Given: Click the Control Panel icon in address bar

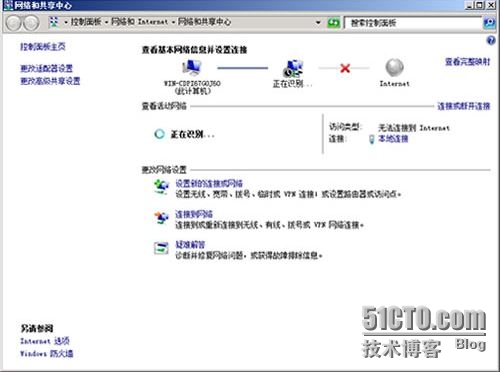Looking at the screenshot, I should (53, 22).
